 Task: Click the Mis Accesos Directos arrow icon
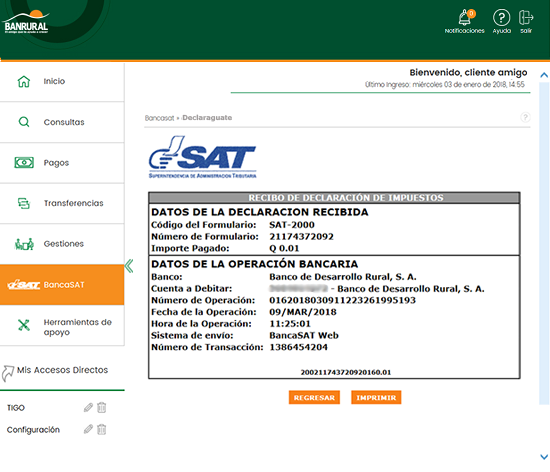8,373
